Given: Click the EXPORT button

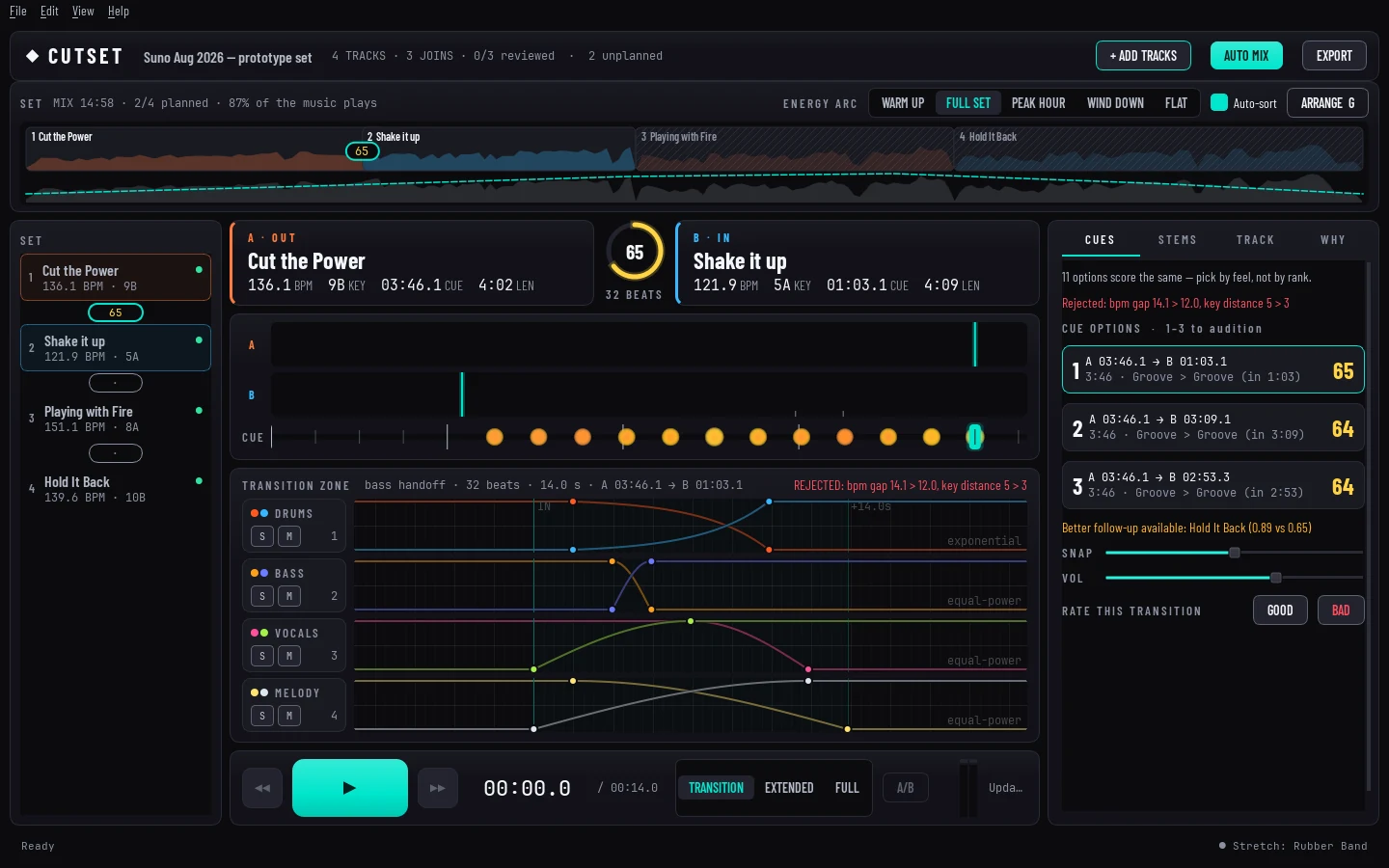Looking at the screenshot, I should pyautogui.click(x=1334, y=56).
